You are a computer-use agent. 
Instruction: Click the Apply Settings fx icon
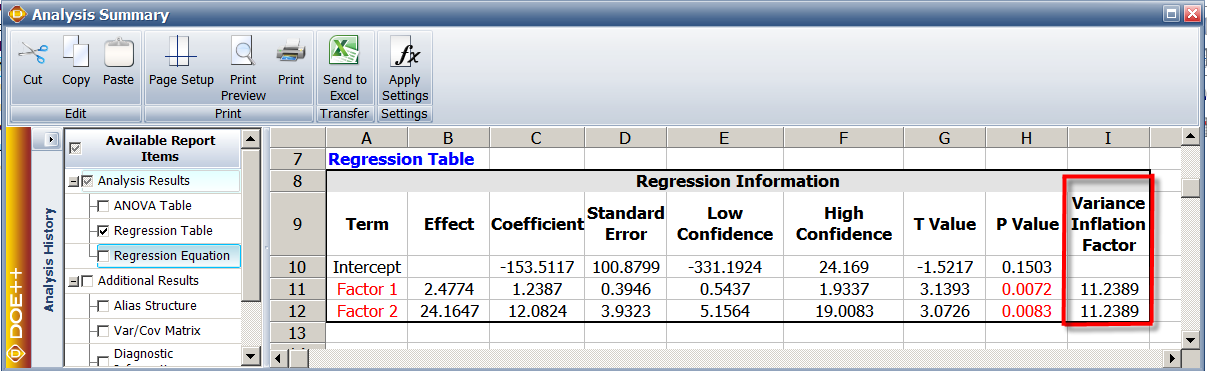point(405,53)
